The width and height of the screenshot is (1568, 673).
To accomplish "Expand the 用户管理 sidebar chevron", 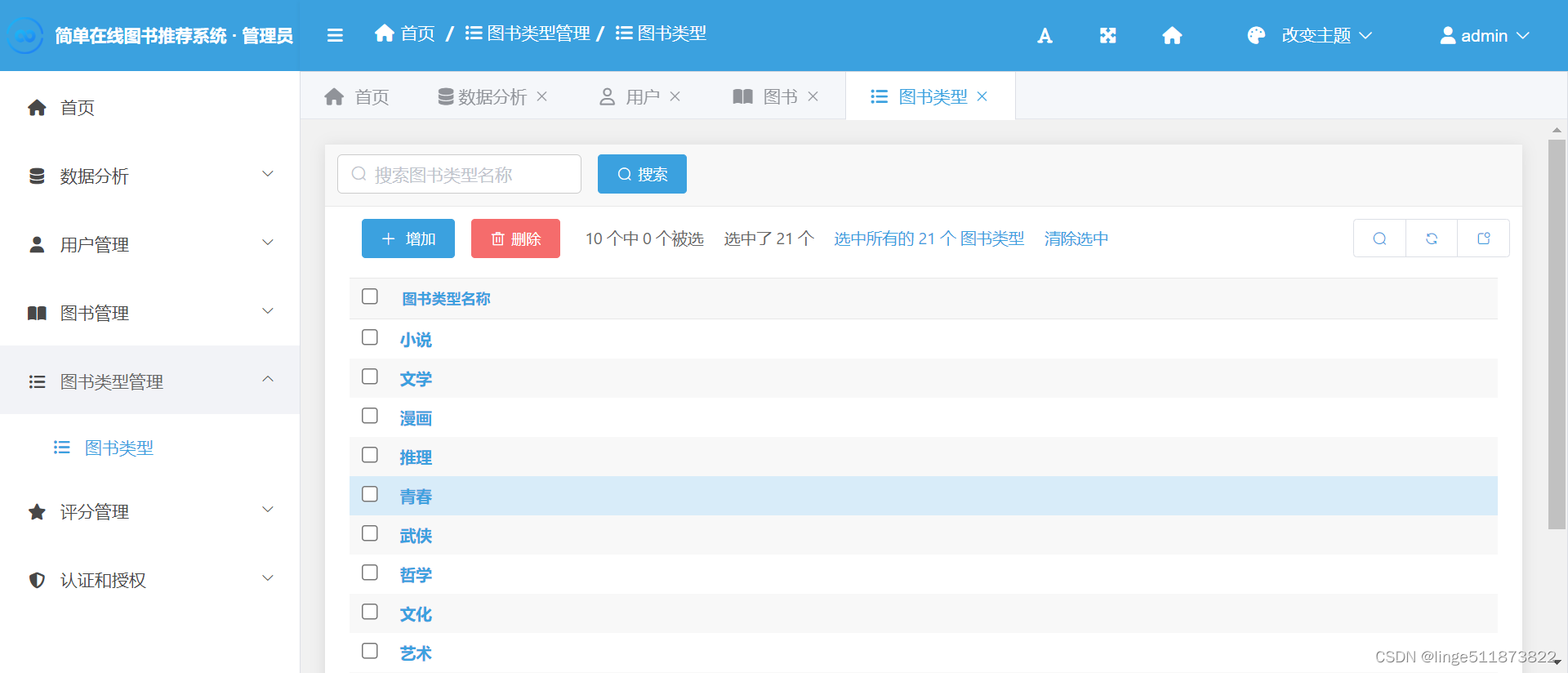I will [268, 243].
